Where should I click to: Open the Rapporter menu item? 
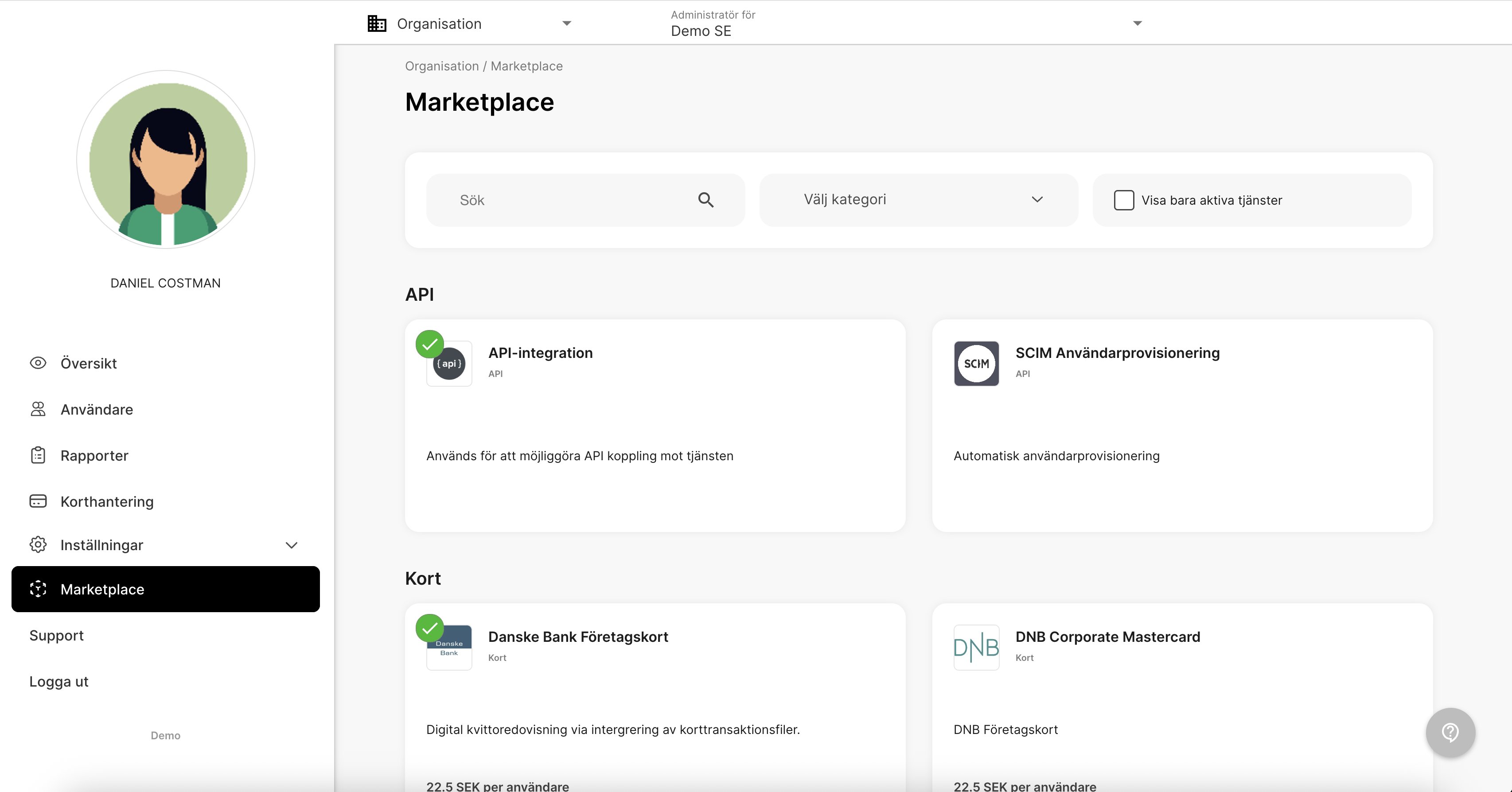[x=94, y=455]
